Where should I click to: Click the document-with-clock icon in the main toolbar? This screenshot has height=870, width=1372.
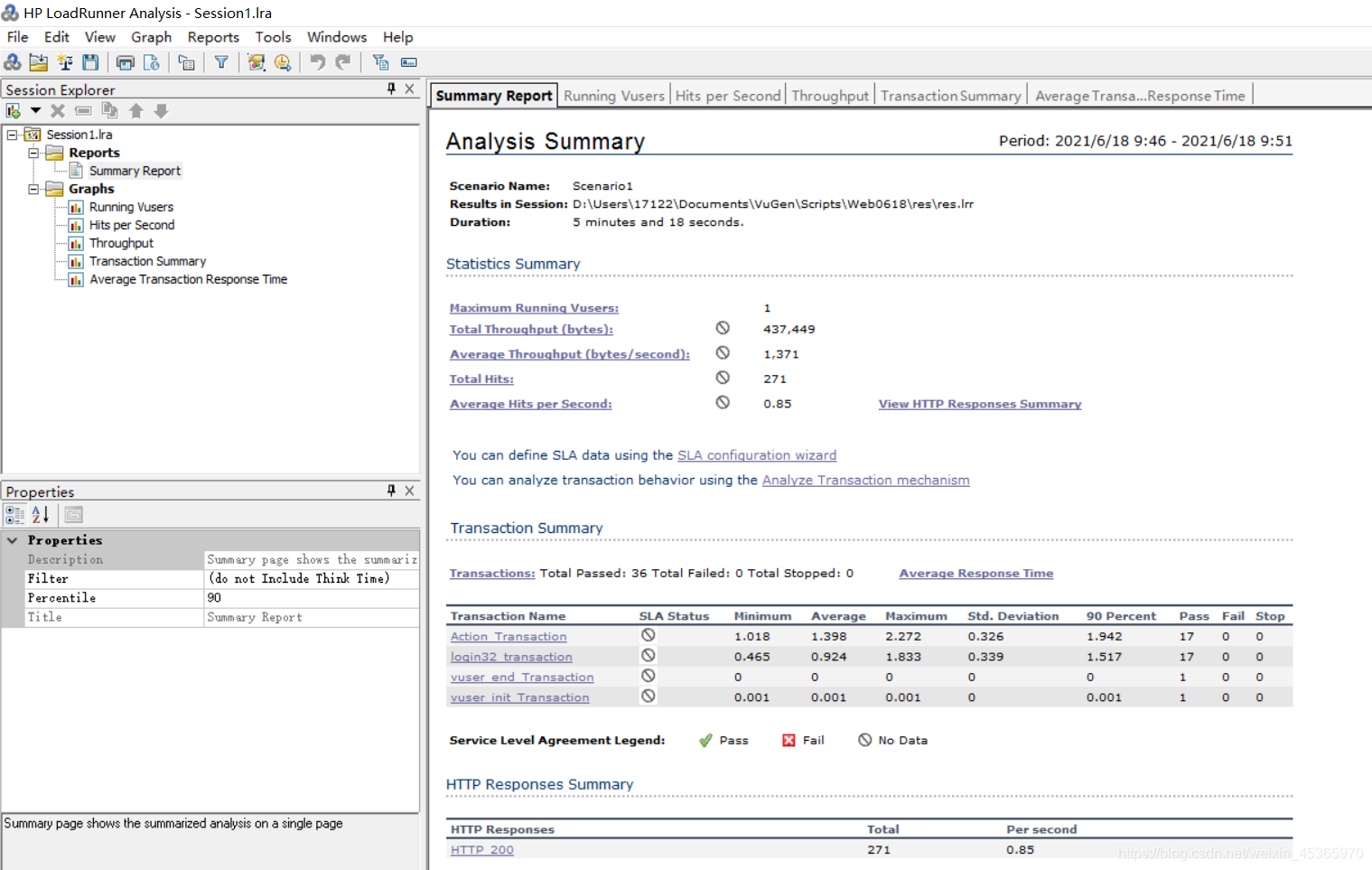[152, 62]
